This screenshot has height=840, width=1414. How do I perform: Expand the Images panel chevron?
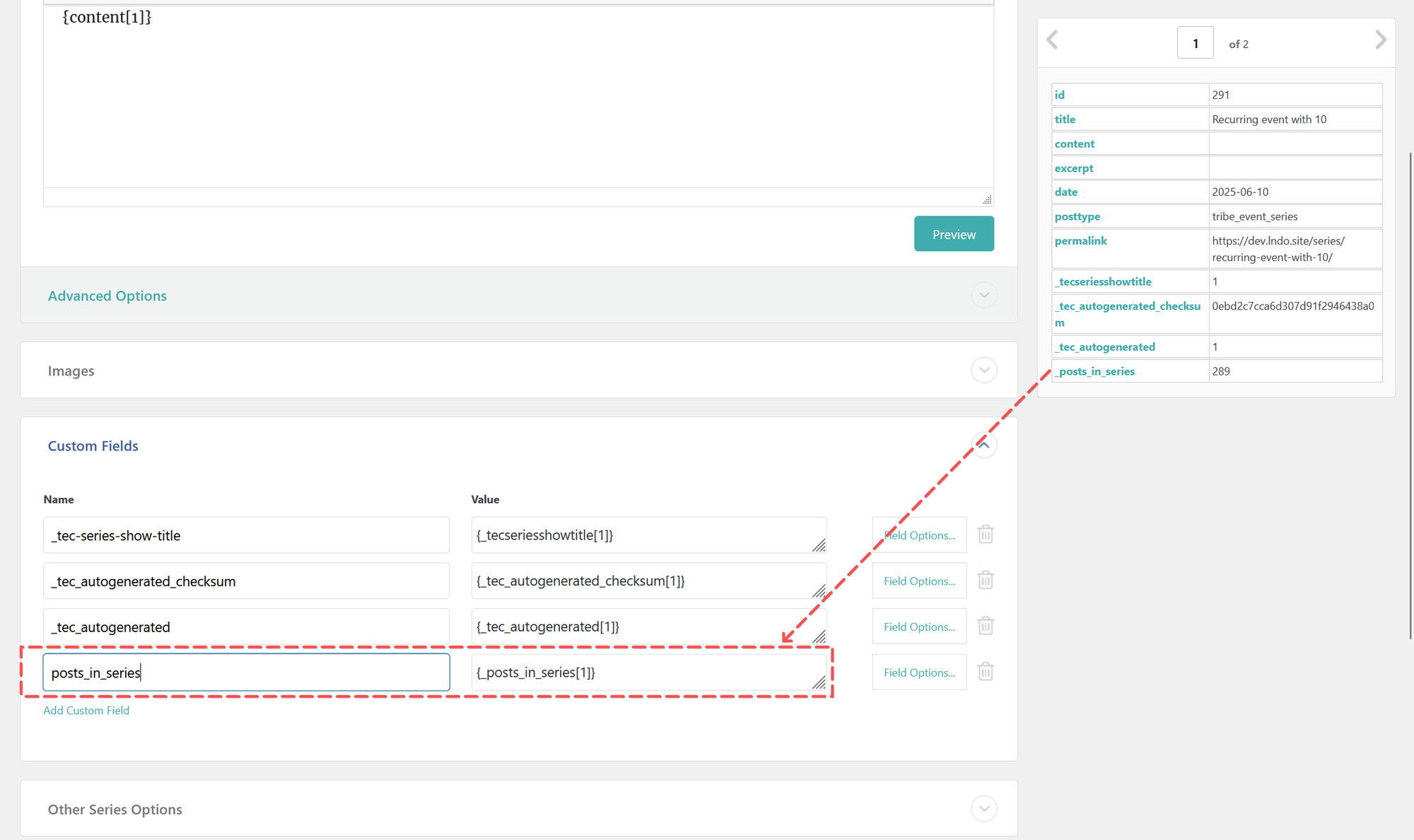click(x=983, y=370)
